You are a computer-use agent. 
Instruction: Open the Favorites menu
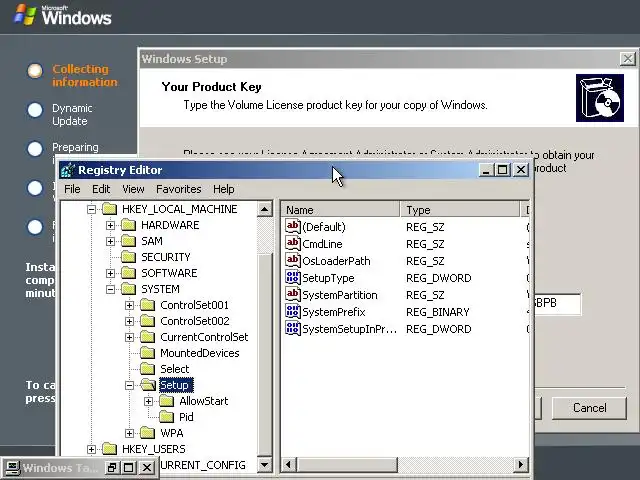(x=179, y=189)
